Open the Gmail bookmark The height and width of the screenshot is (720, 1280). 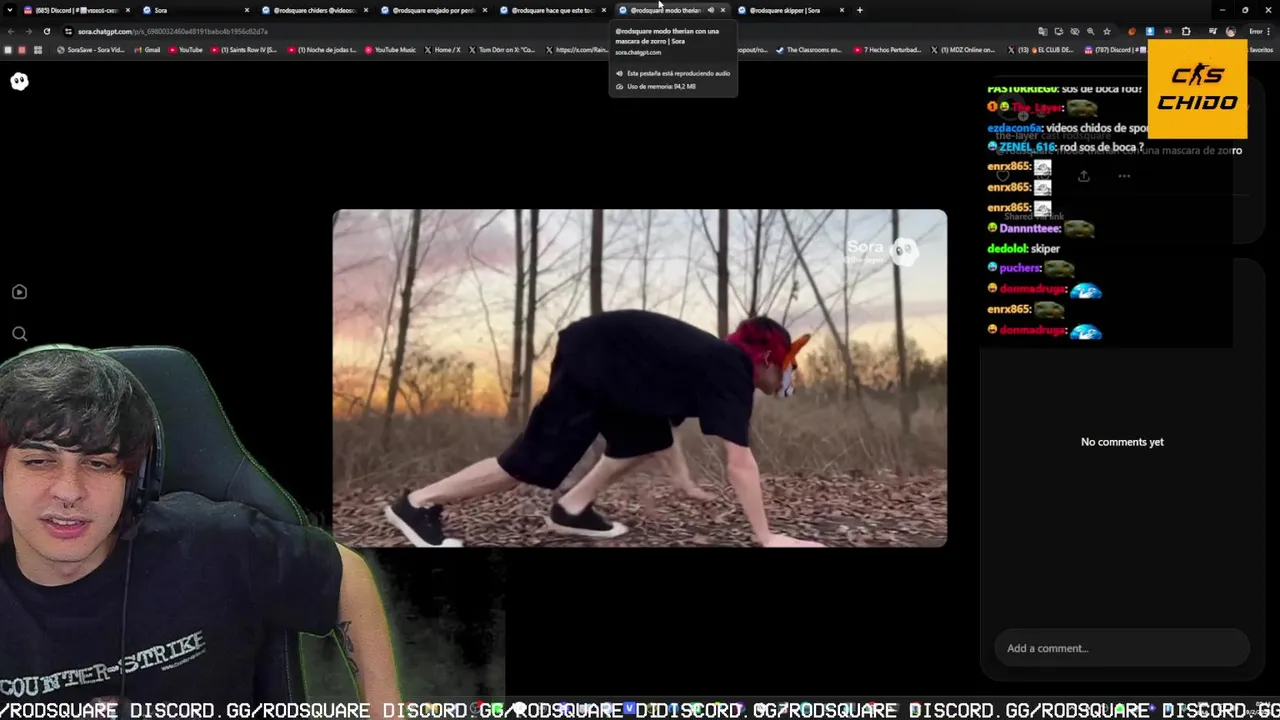(x=146, y=49)
